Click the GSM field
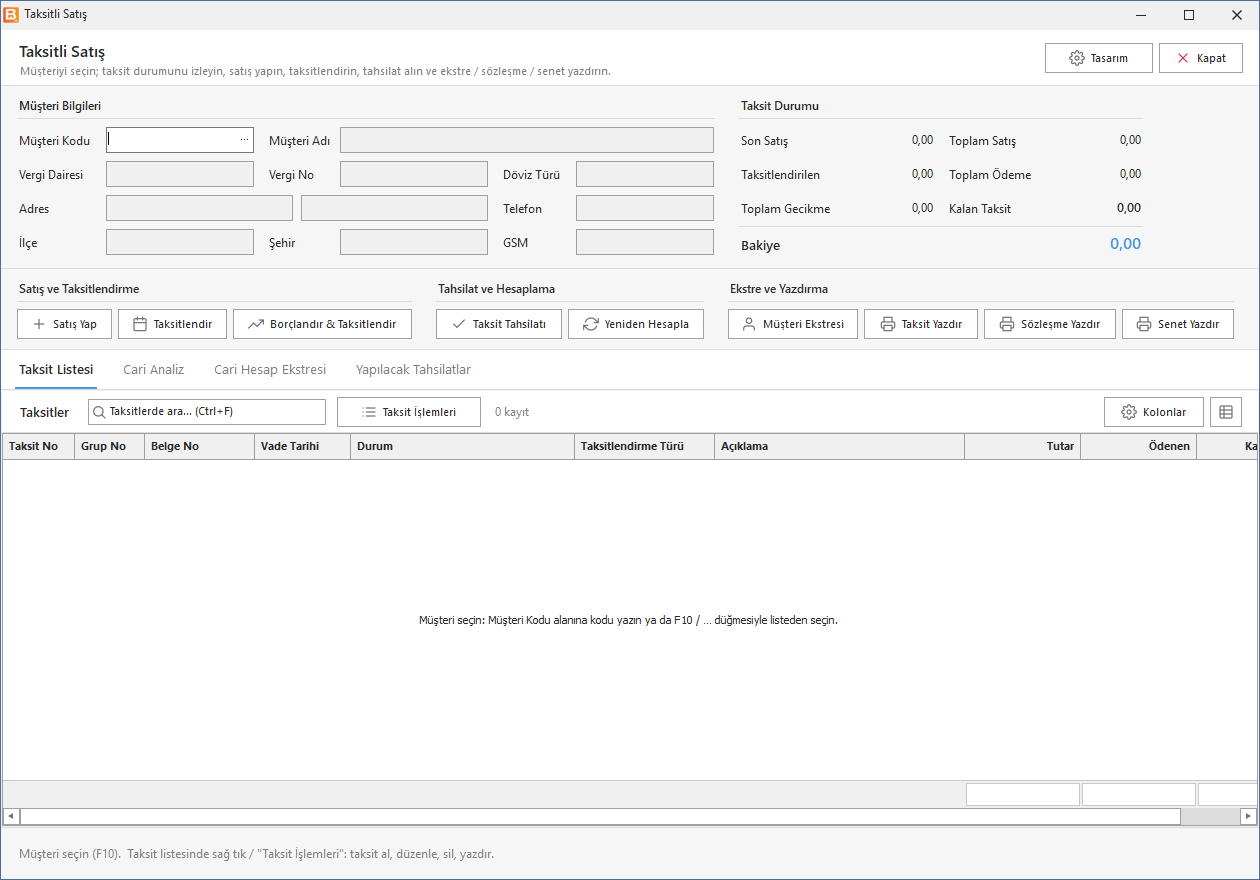 pyautogui.click(x=645, y=242)
